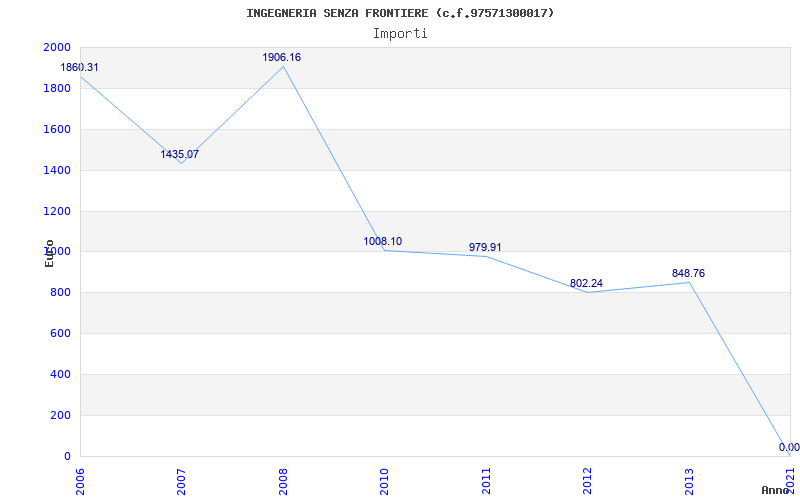Select x-axis year label 2006
This screenshot has width=800, height=500.
80,481
